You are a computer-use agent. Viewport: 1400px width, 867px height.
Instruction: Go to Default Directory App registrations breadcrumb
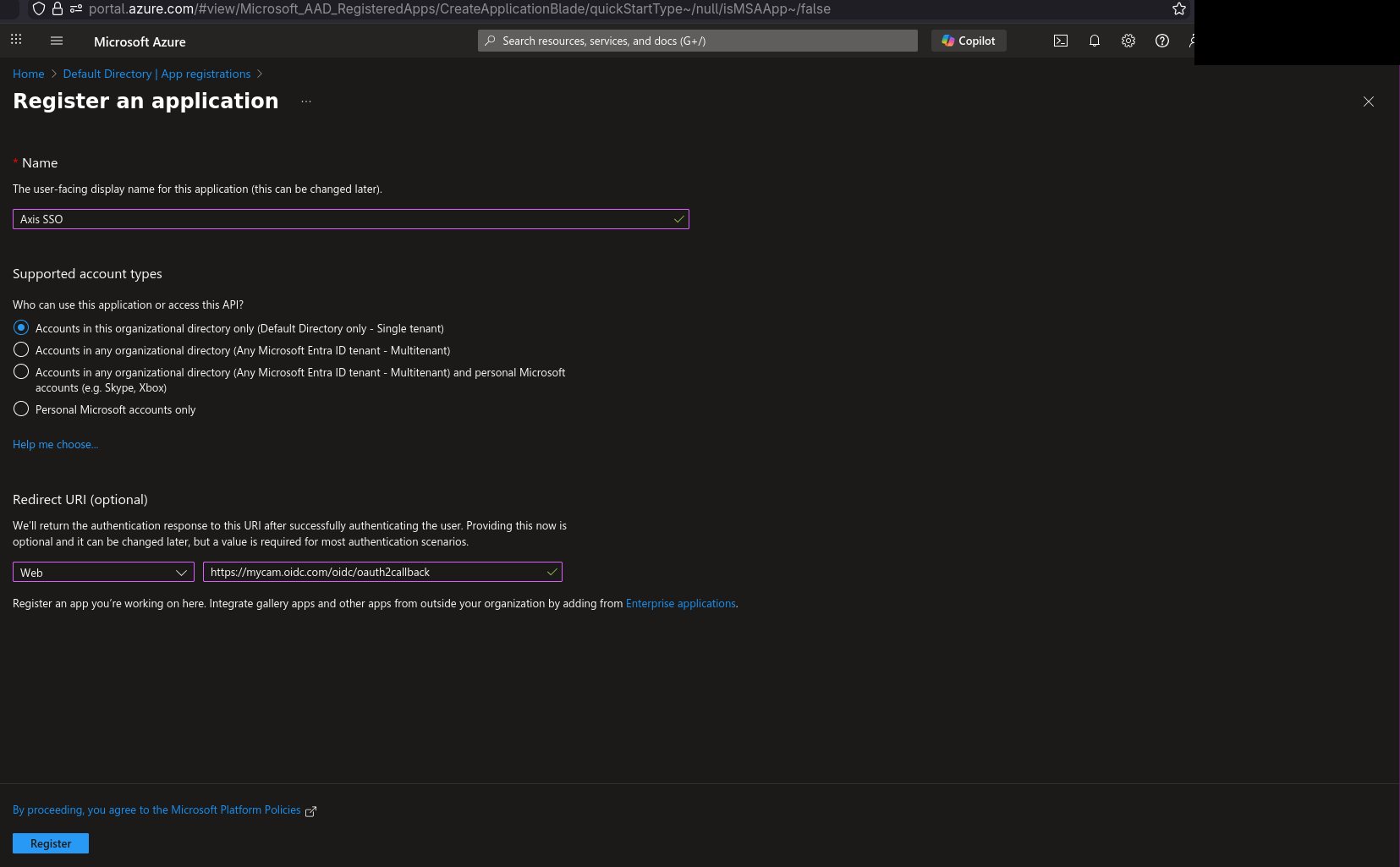point(156,74)
